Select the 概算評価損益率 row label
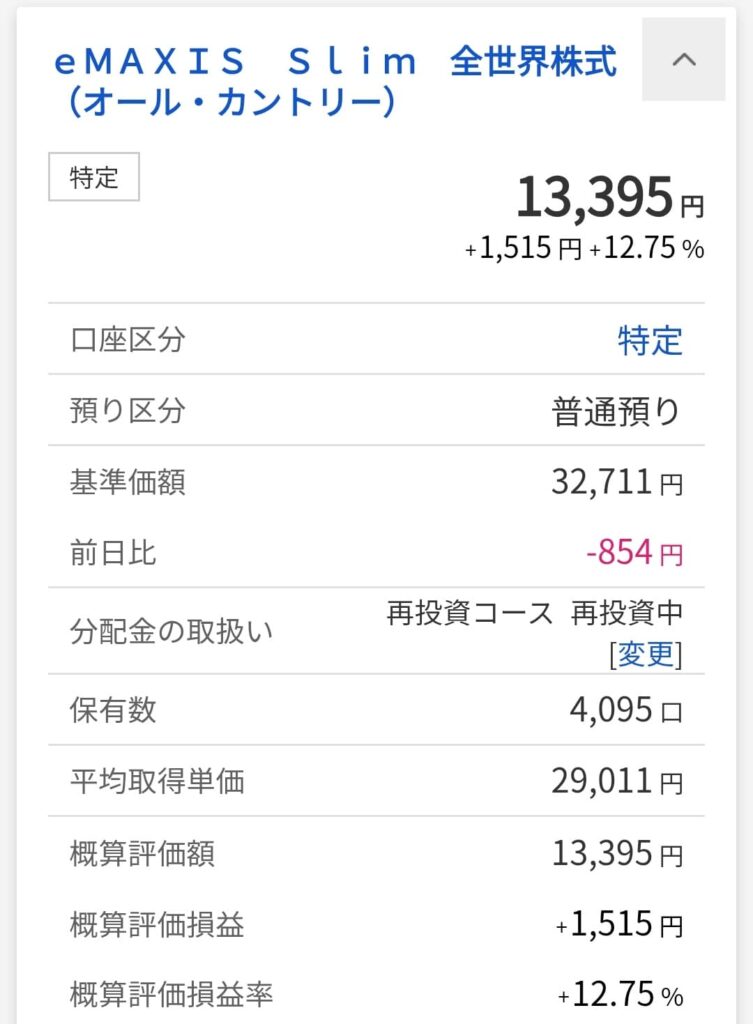This screenshot has height=1024, width=753. point(172,995)
